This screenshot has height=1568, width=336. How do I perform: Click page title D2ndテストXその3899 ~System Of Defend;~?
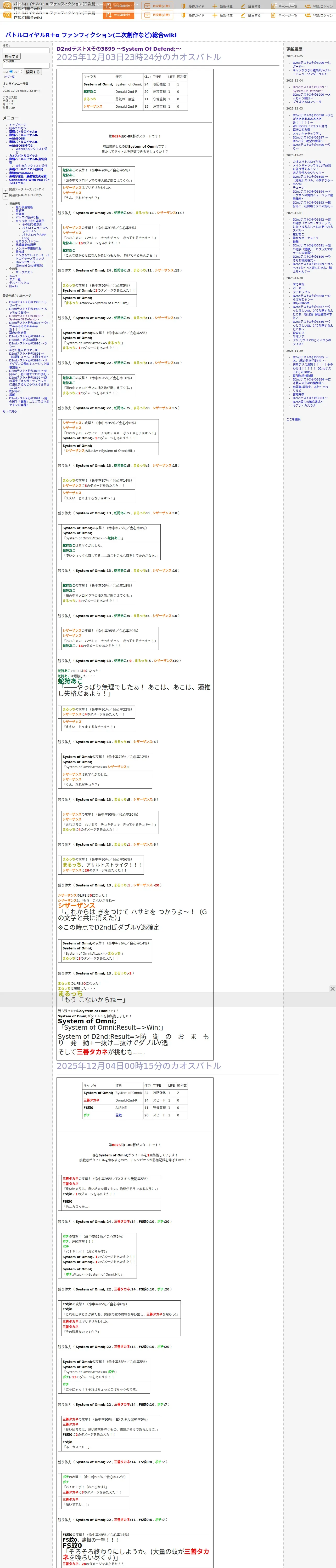click(118, 49)
